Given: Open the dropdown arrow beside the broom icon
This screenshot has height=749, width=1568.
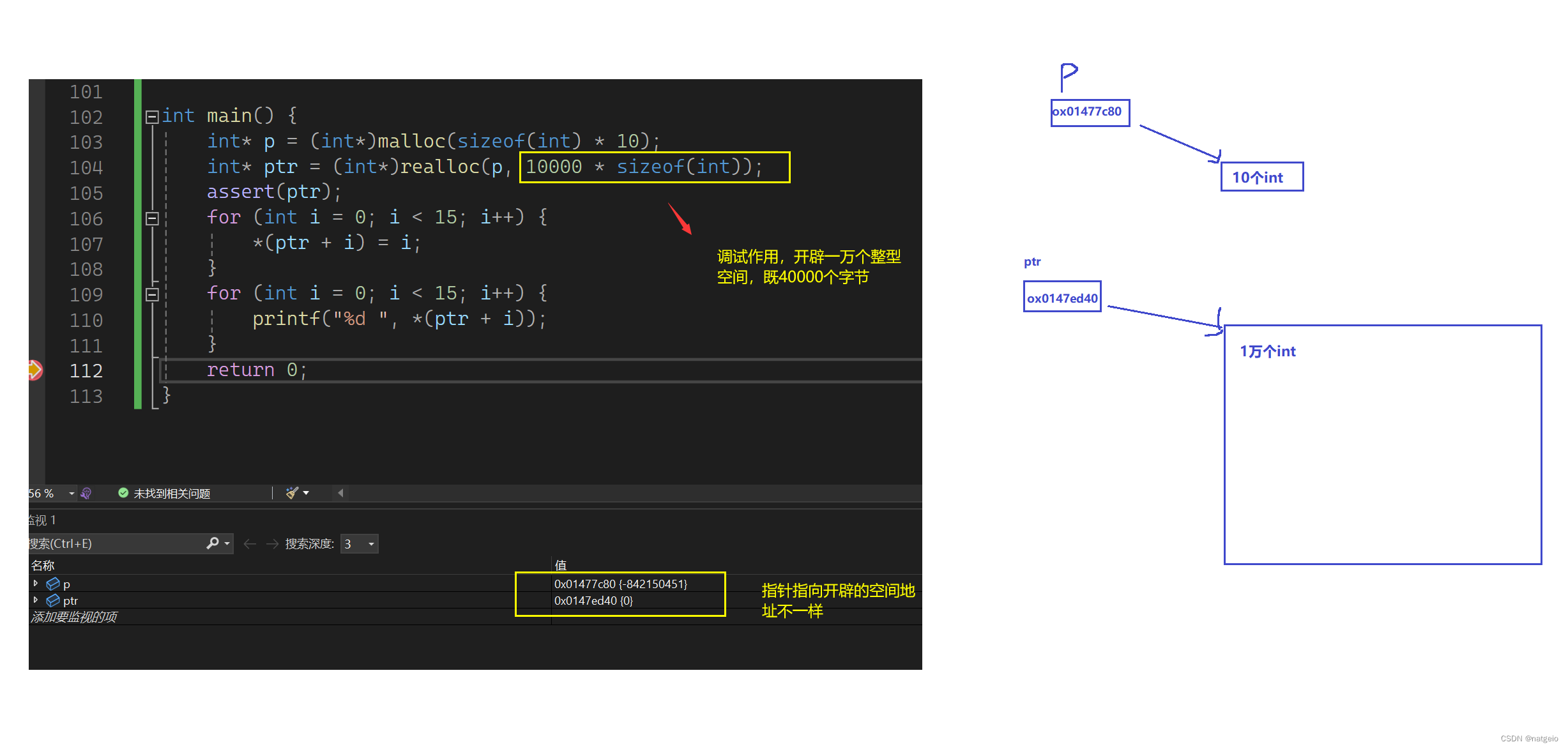Looking at the screenshot, I should (x=306, y=493).
